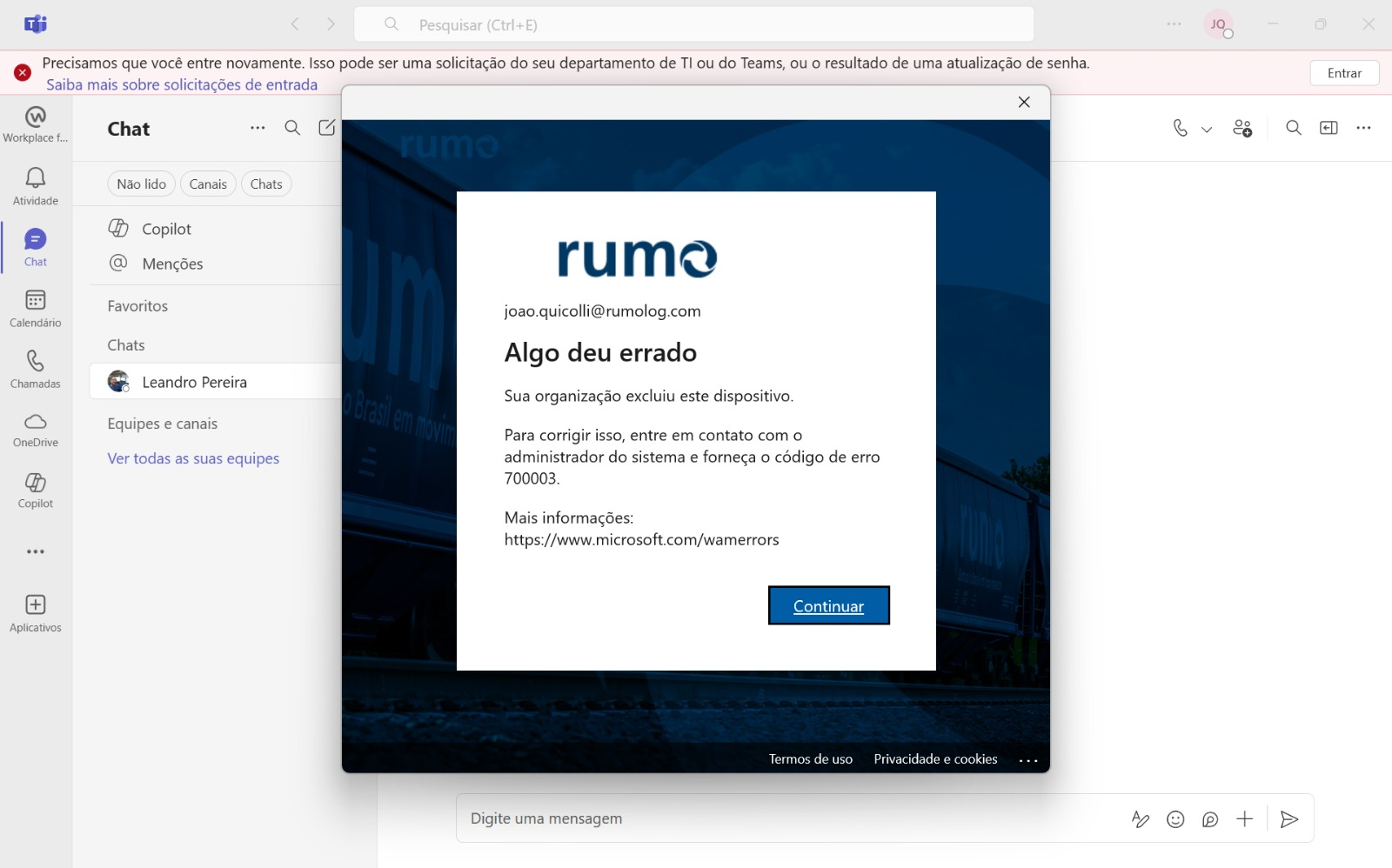Expand Equipes e canais section
Image resolution: width=1392 pixels, height=868 pixels.
[x=163, y=424]
